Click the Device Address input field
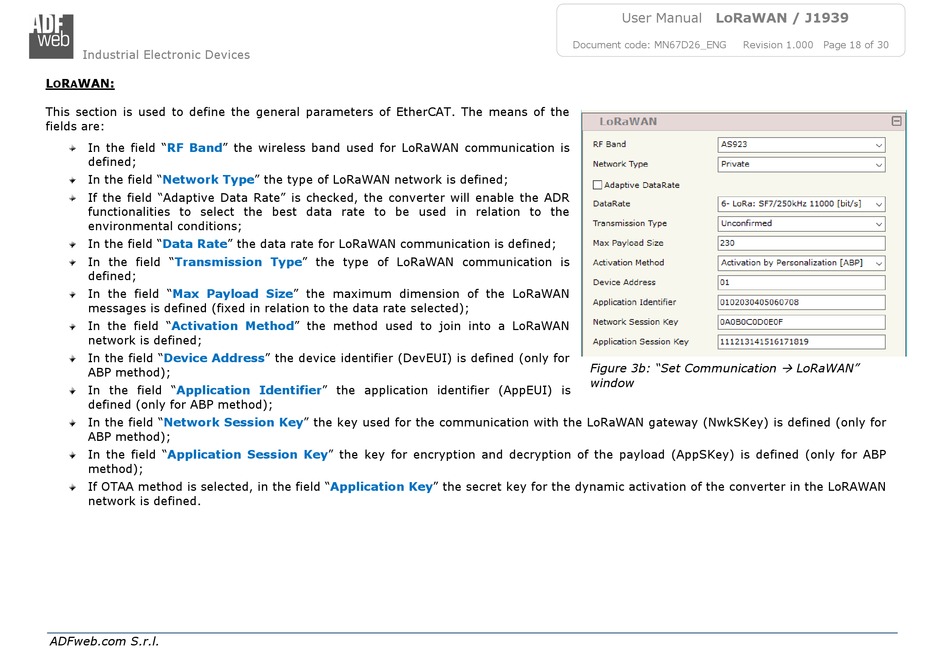This screenshot has height=659, width=950. pyautogui.click(x=801, y=283)
